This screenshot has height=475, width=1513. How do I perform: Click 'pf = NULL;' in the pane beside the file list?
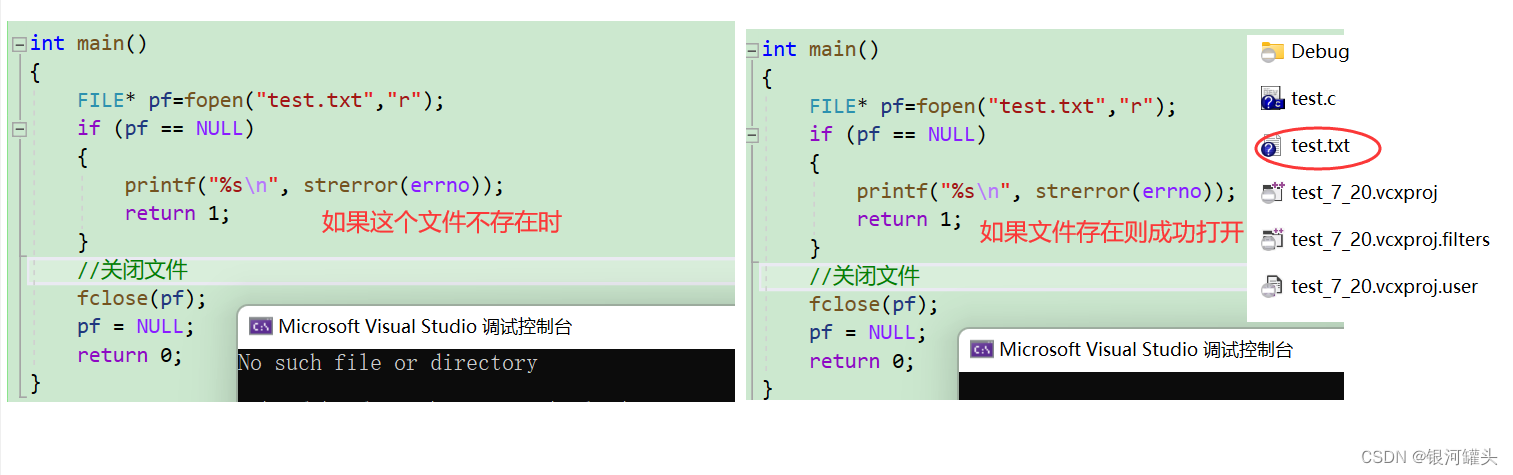[x=868, y=332]
